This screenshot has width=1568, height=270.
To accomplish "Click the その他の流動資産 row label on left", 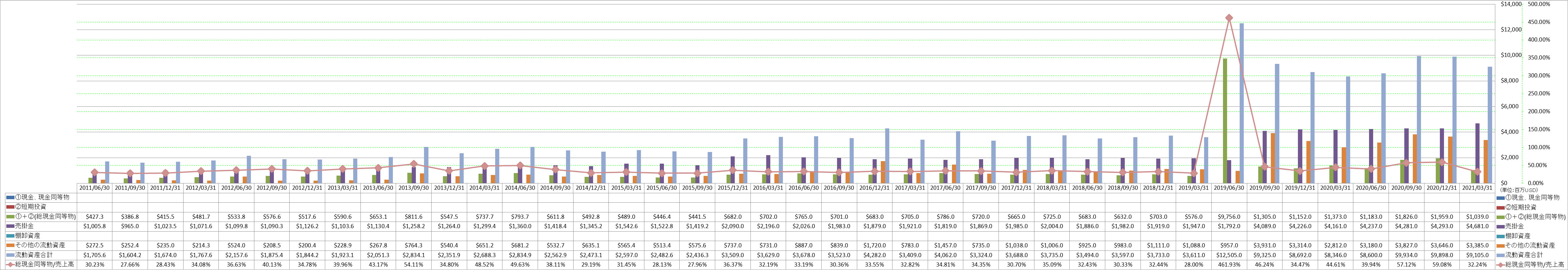I will pyautogui.click(x=39, y=246).
